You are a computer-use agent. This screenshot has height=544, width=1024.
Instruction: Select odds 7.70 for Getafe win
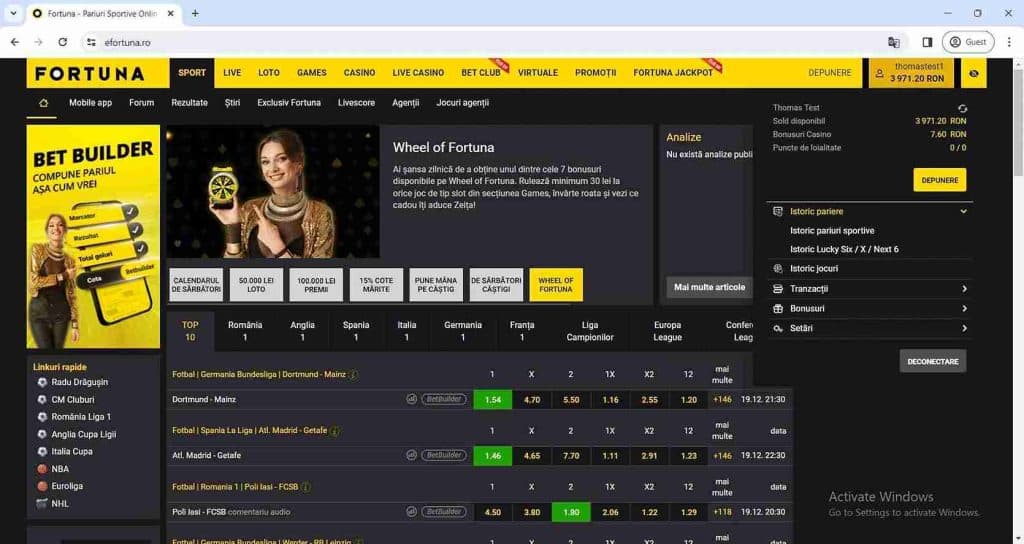pos(571,456)
